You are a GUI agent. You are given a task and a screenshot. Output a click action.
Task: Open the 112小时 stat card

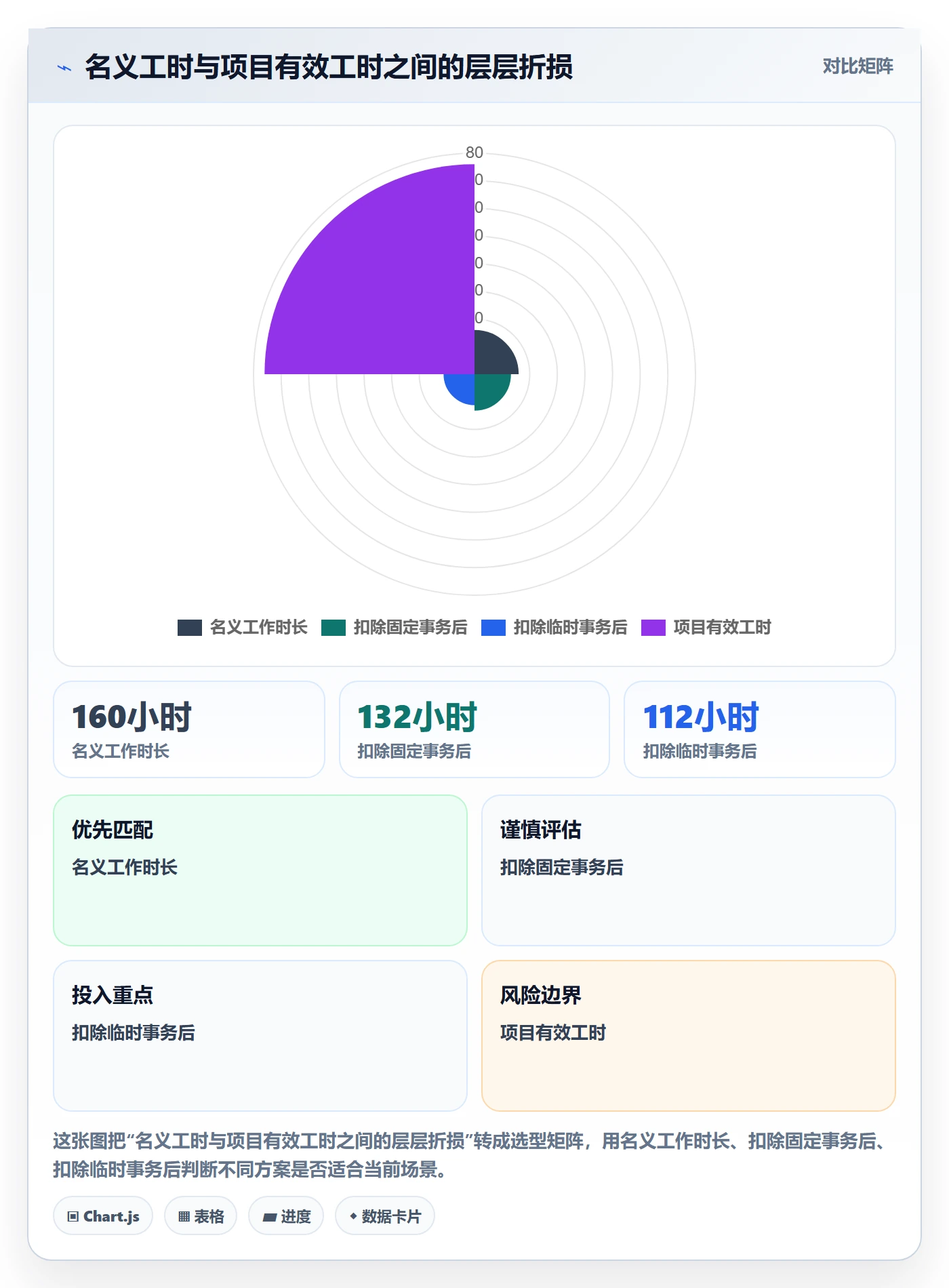pos(760,729)
